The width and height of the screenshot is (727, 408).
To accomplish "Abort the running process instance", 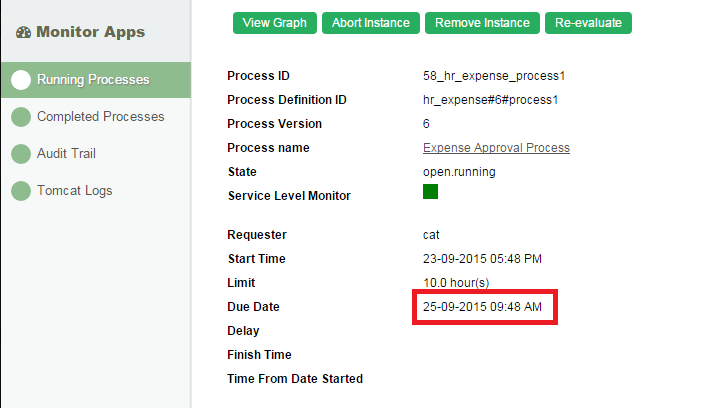I will pos(371,23).
